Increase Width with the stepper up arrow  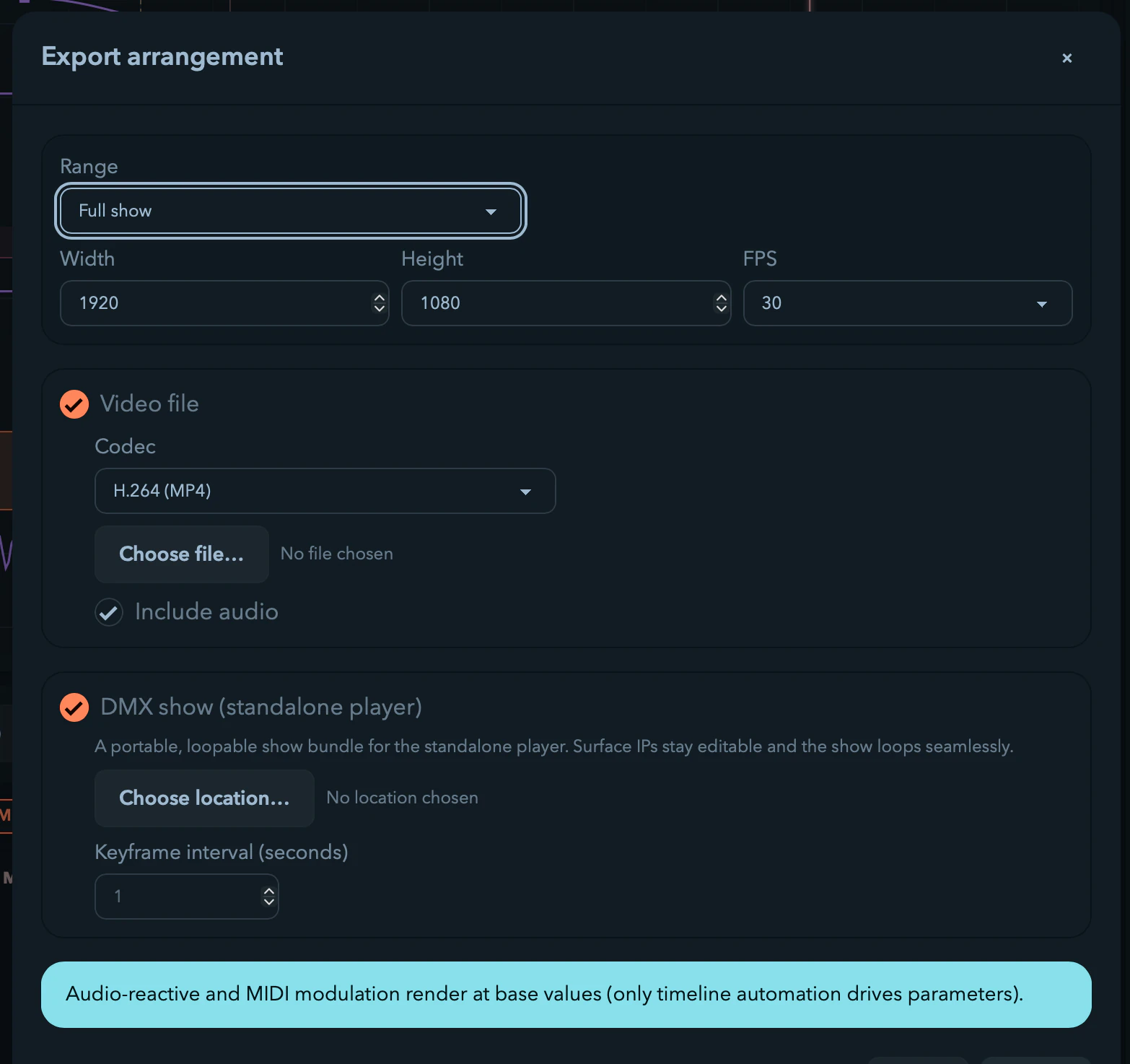[x=379, y=297]
